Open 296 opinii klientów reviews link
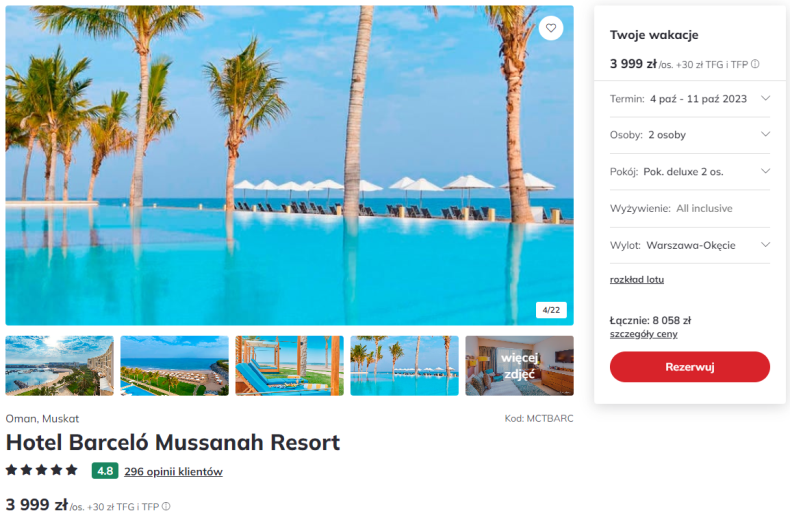This screenshot has height=513, width=790. click(173, 472)
